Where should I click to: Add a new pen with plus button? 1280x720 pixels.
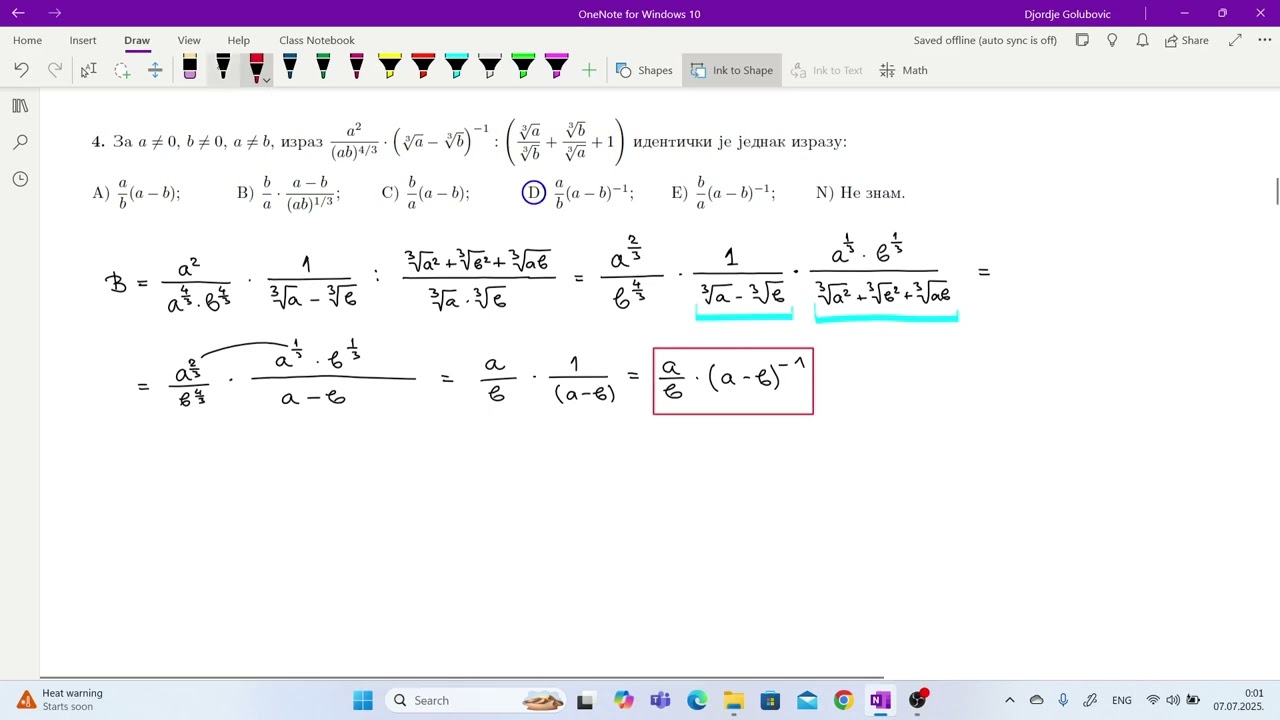(x=589, y=70)
